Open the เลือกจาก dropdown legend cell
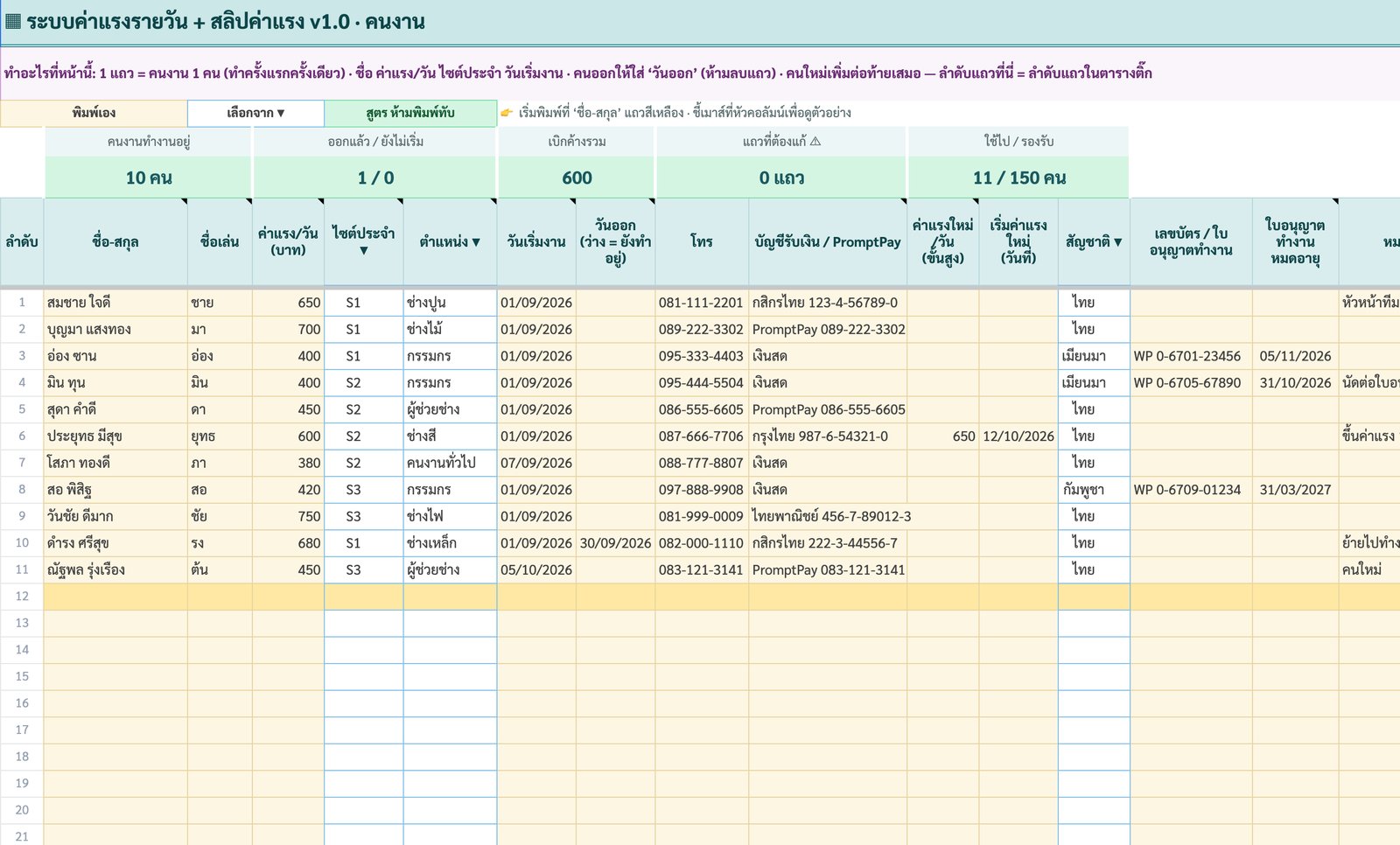Viewport: 1400px width, 845px height. click(x=255, y=113)
